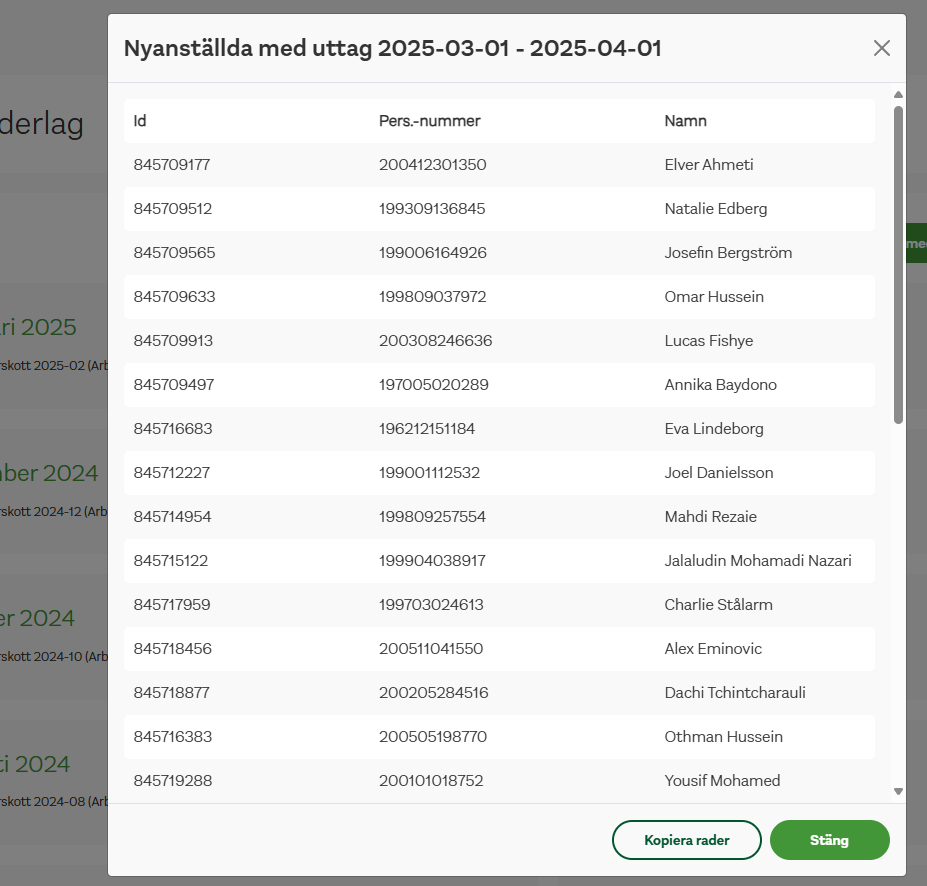The height and width of the screenshot is (886, 927).
Task: Click the name Yousif Mohamed
Action: pyautogui.click(x=722, y=781)
